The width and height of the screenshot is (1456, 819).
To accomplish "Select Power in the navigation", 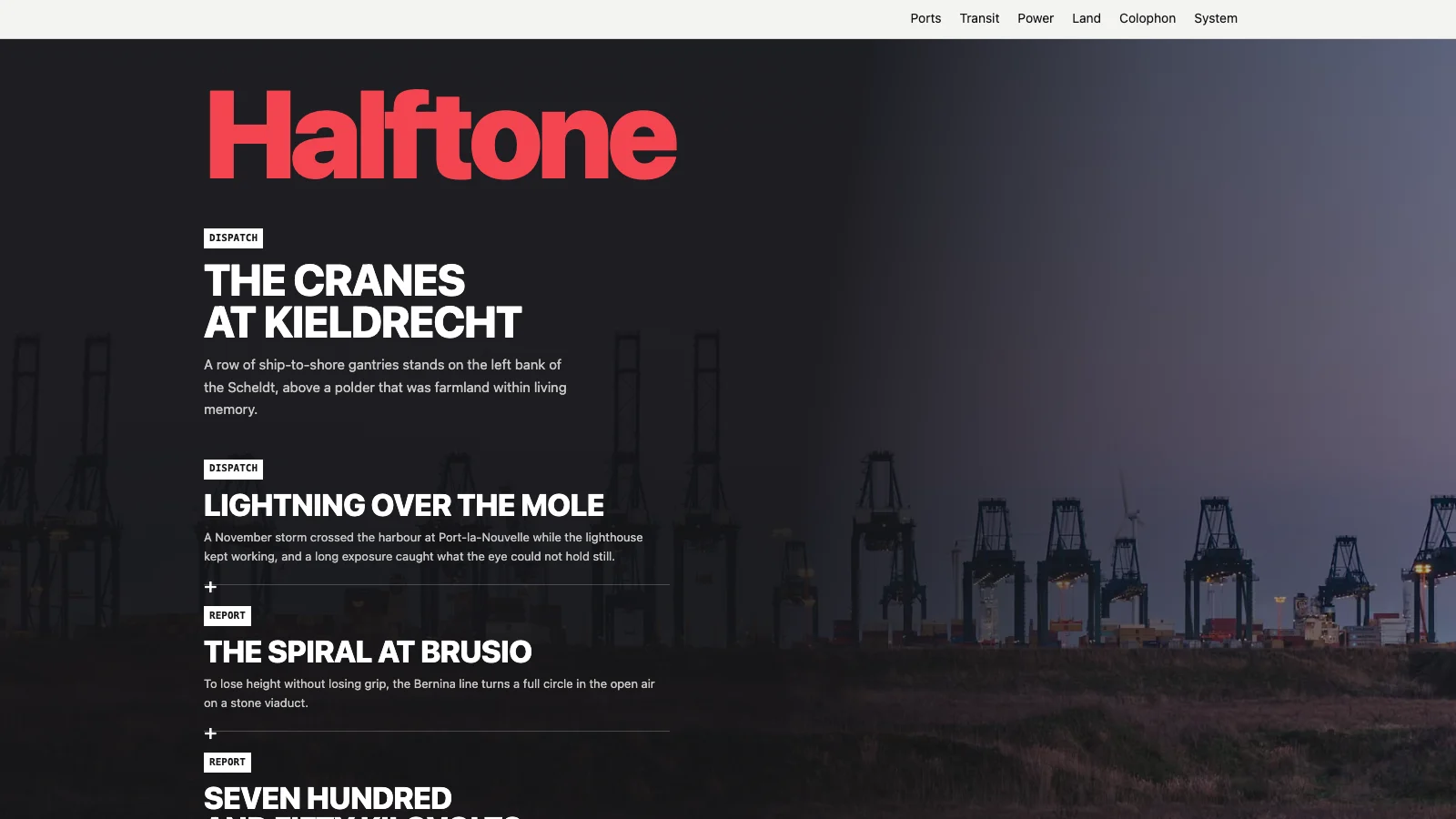I will 1036,18.
